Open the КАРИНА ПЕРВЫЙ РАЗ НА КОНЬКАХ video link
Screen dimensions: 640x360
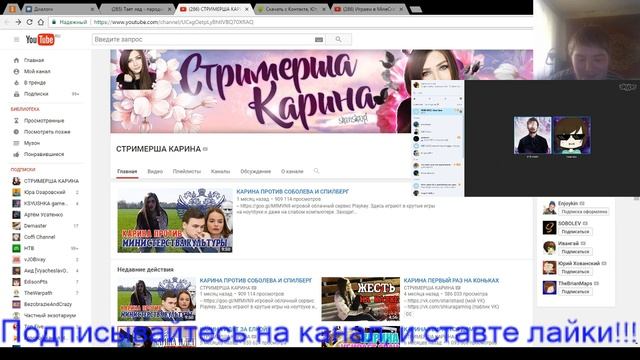451,280
